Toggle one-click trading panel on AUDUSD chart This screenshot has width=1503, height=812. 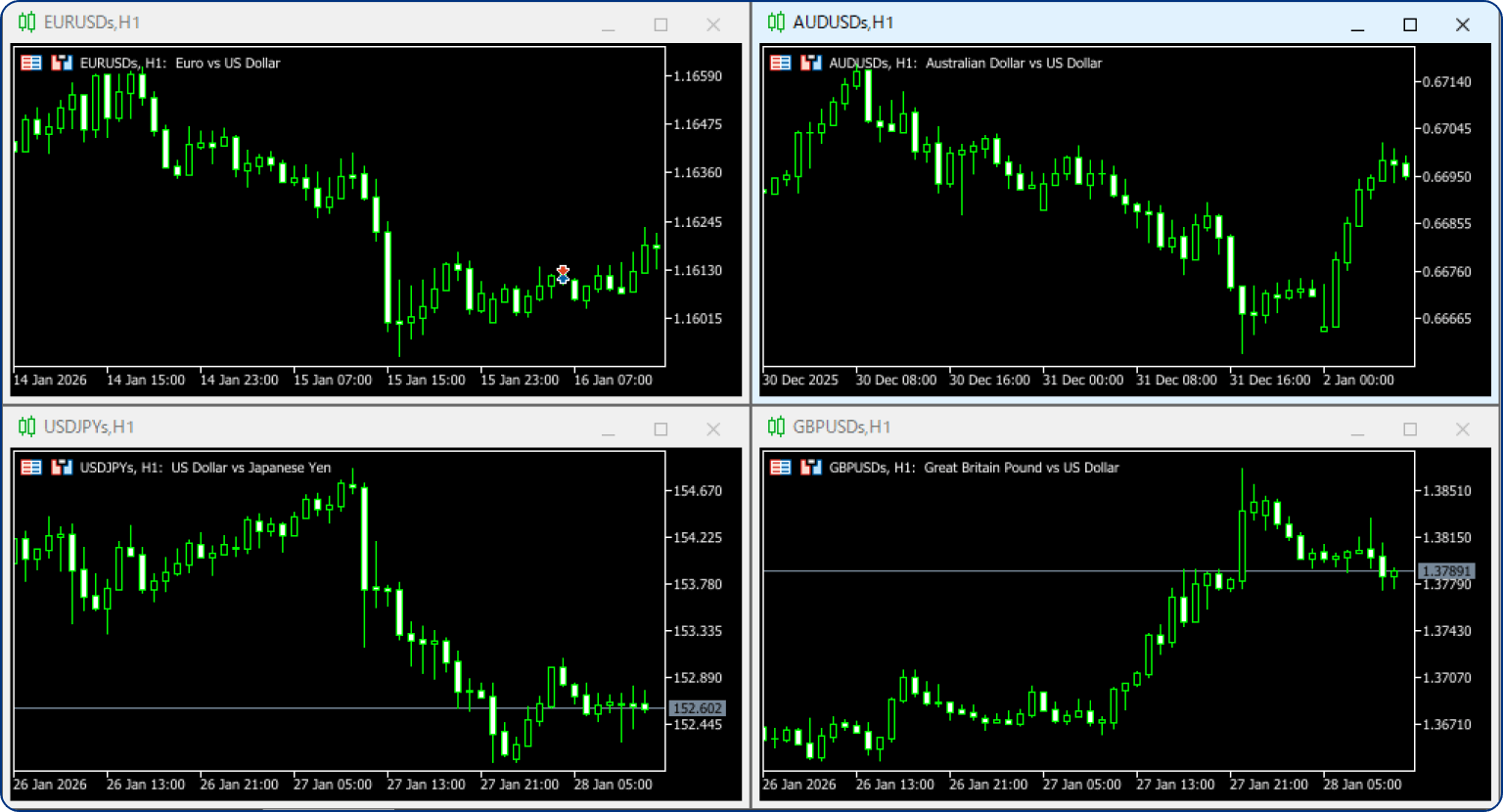[780, 63]
